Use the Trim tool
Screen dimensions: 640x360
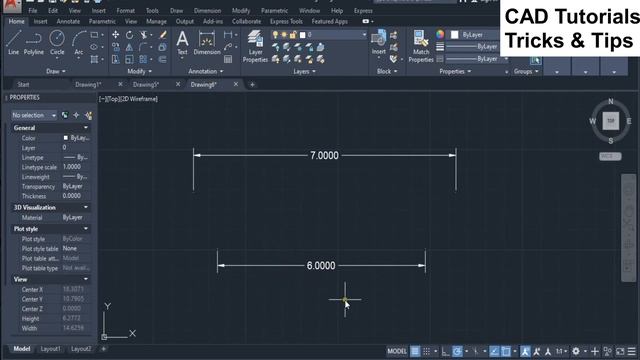(143, 35)
